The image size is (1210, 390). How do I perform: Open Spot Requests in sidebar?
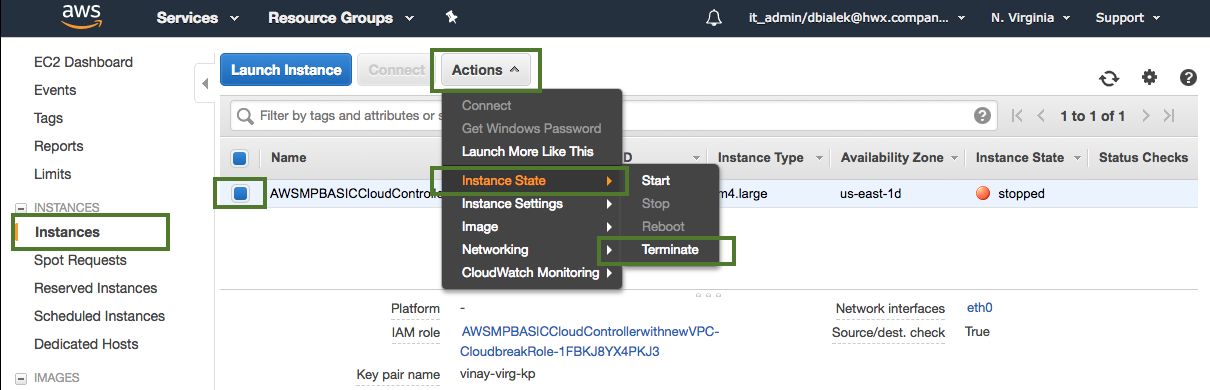pos(80,260)
